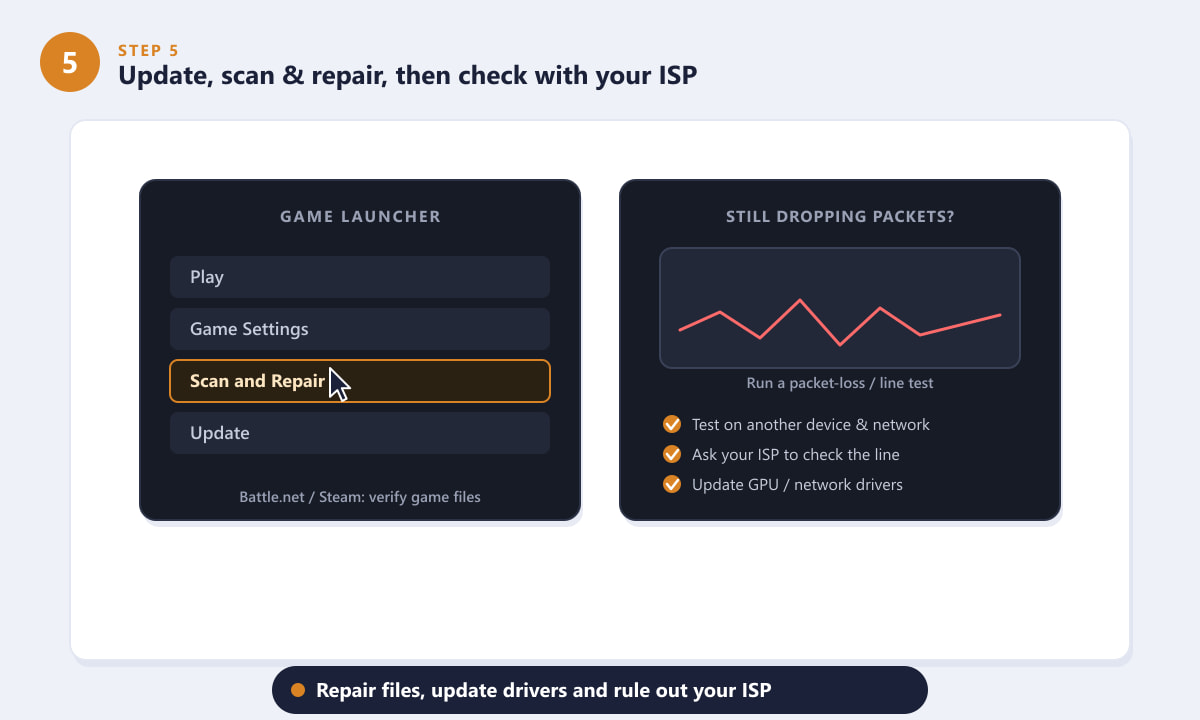Click the Update launcher option
This screenshot has height=720, width=1200.
tap(360, 433)
